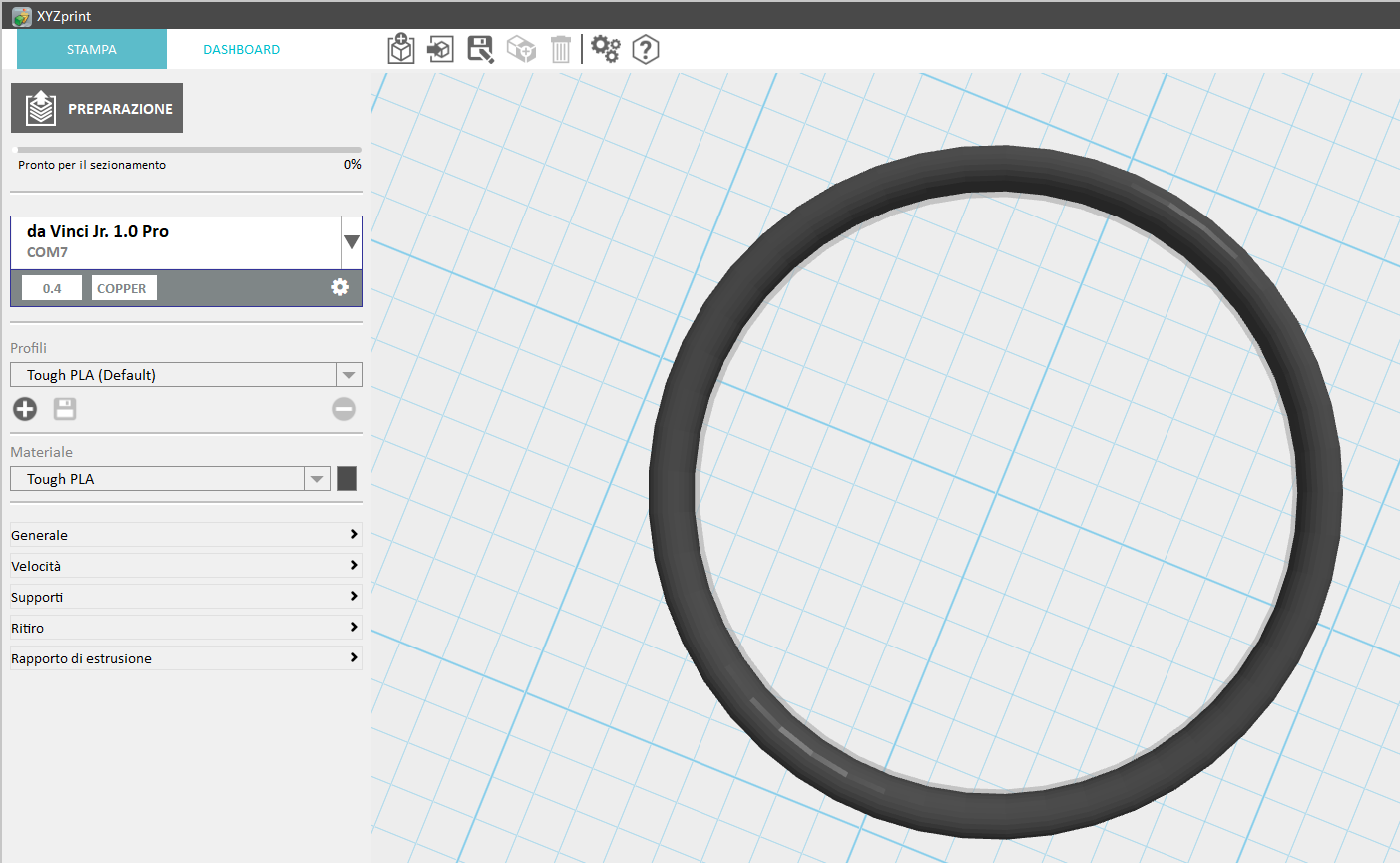This screenshot has height=863, width=1400.
Task: Open printer settings gear next to COPPER
Action: 340,287
